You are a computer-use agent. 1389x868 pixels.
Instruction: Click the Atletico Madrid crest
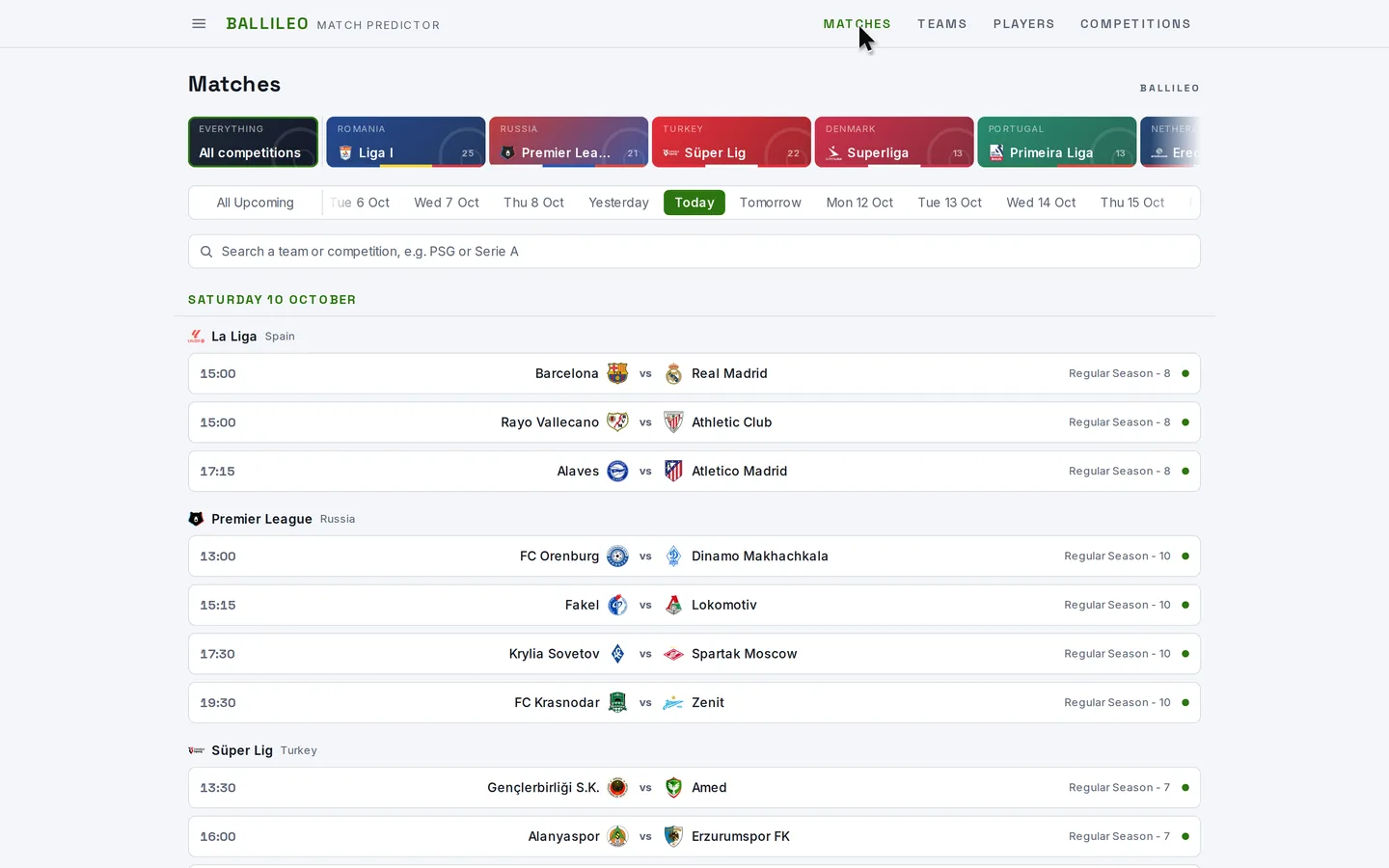673,471
